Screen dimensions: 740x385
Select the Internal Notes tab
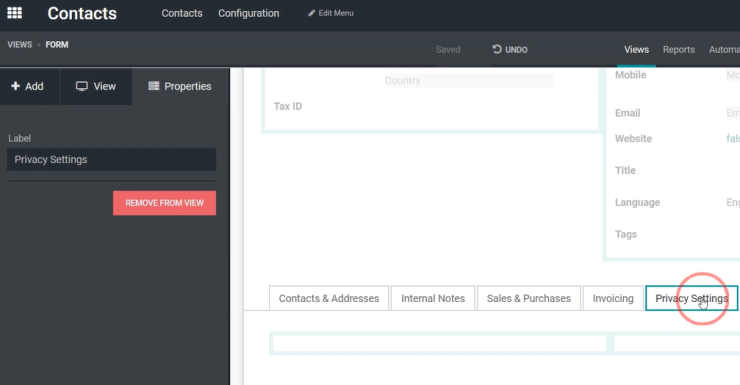coord(433,298)
